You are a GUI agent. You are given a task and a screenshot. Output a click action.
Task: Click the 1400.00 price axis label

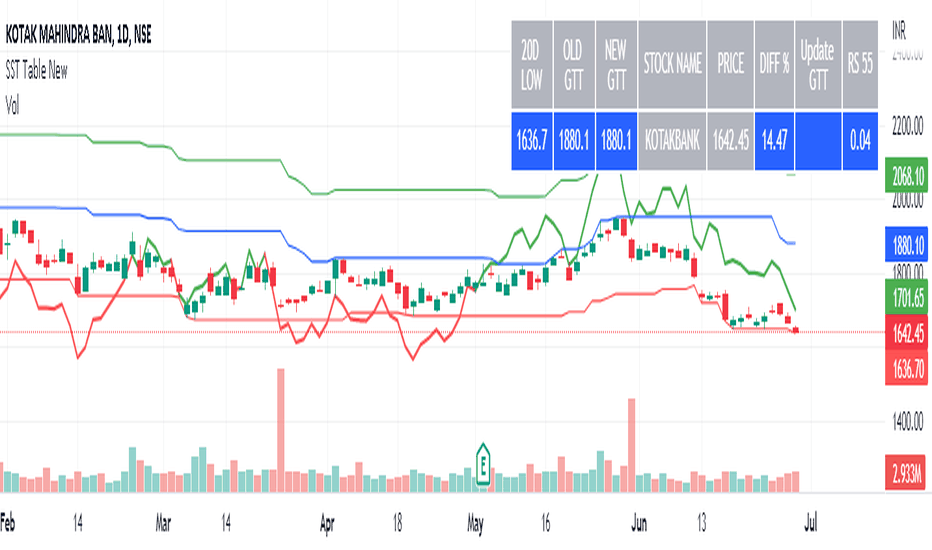point(908,422)
